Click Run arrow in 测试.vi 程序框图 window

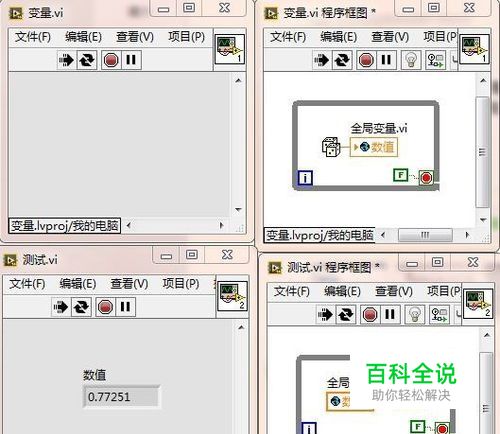(325, 314)
